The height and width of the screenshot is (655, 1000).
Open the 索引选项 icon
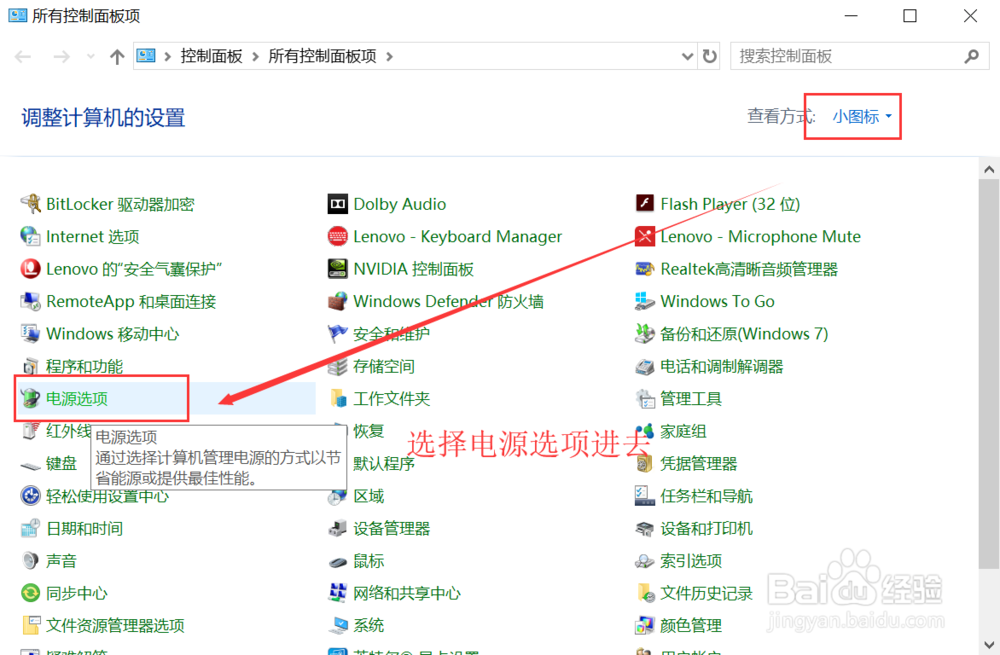click(x=645, y=561)
